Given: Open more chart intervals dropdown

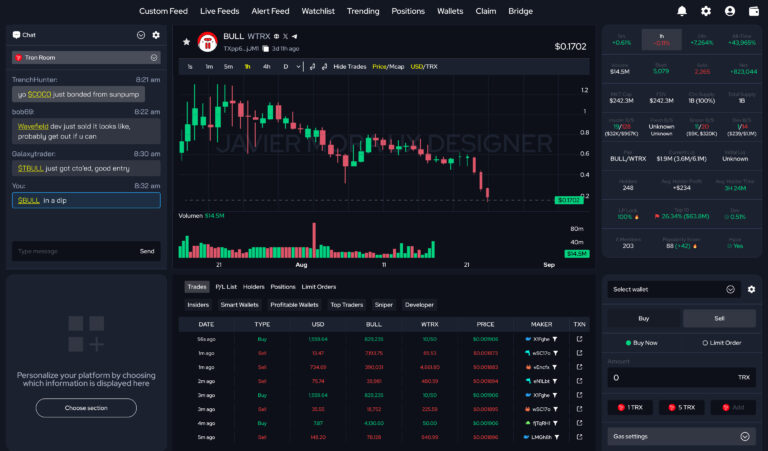Looking at the screenshot, I should click(298, 67).
